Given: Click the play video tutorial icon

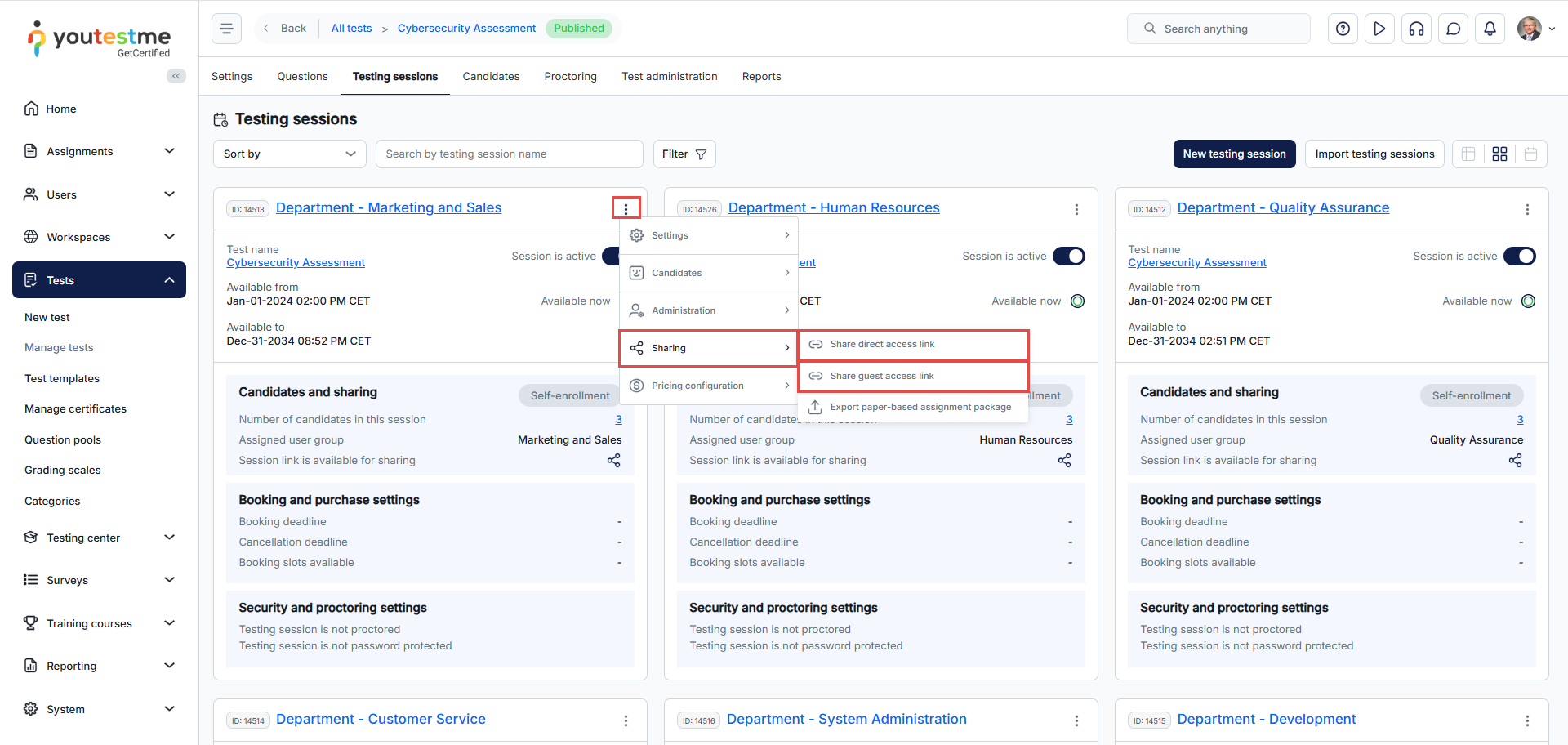Looking at the screenshot, I should tap(1379, 29).
